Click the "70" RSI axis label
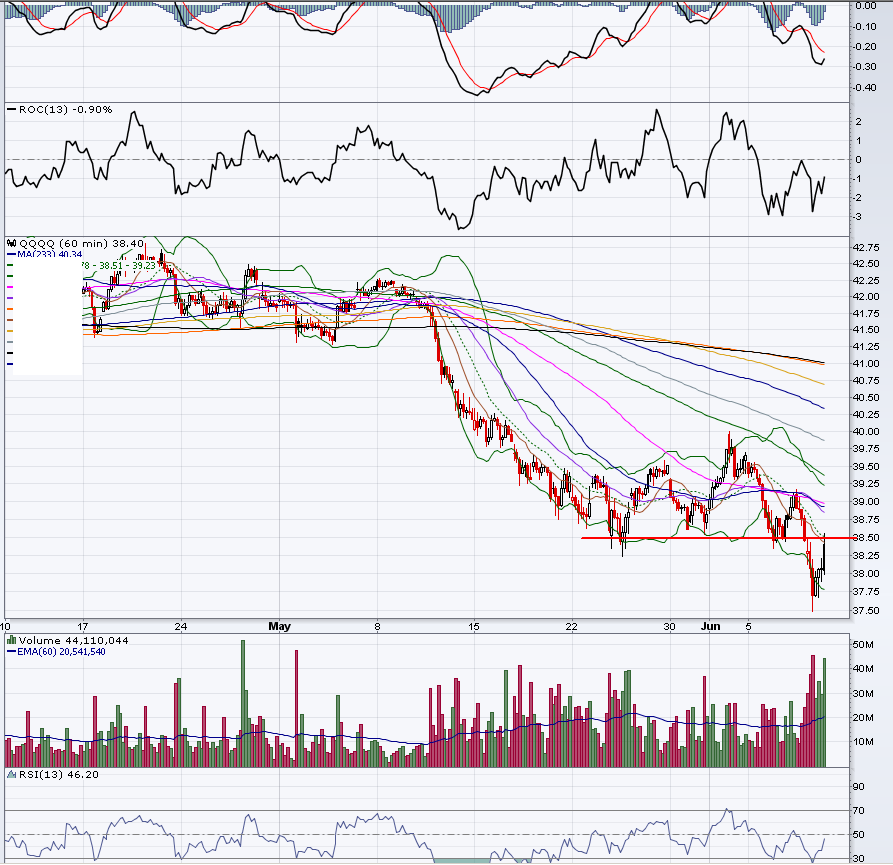Viewport: 893px width, 865px height. 858,810
